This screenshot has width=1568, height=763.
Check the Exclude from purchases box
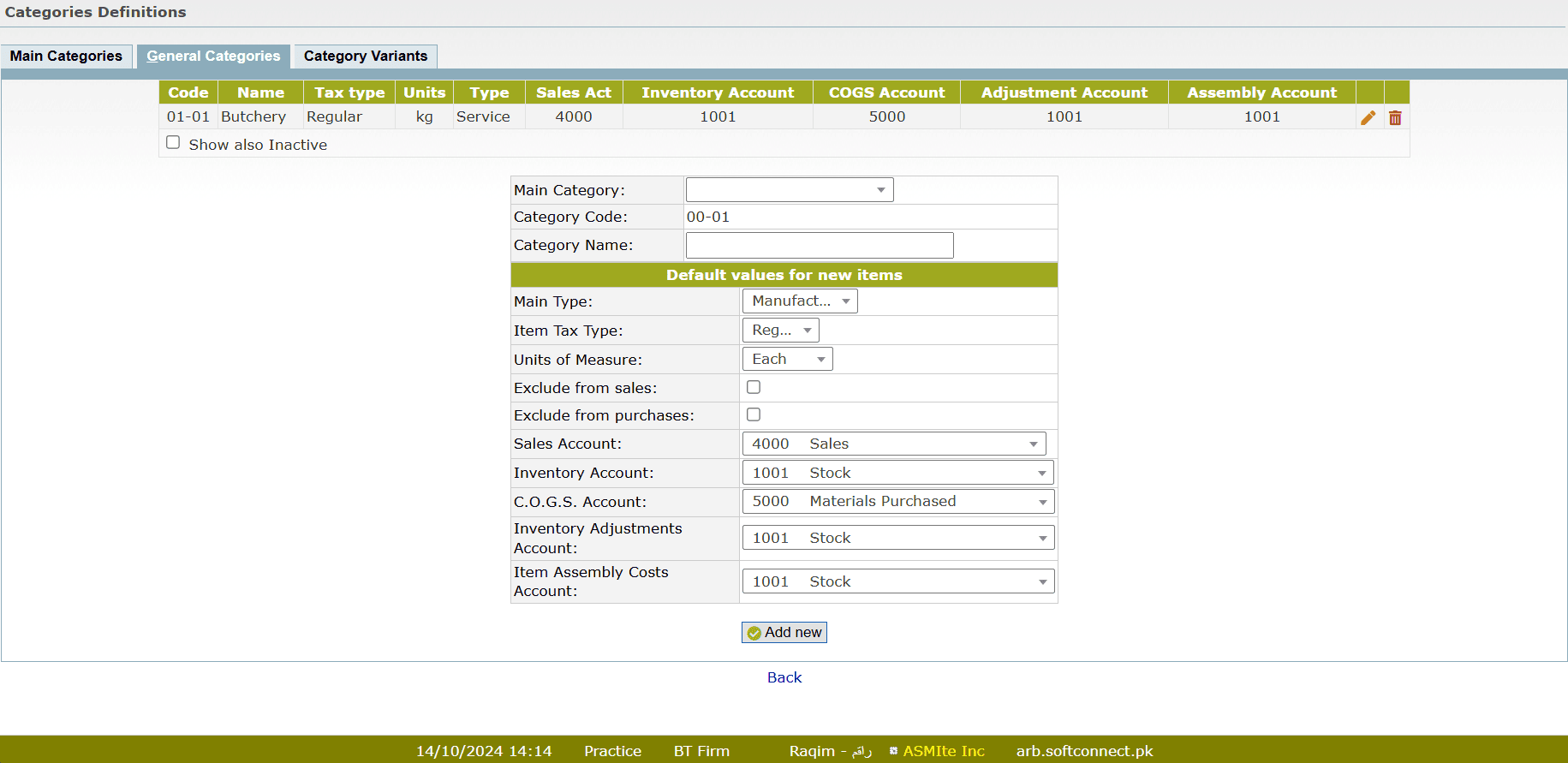point(754,414)
